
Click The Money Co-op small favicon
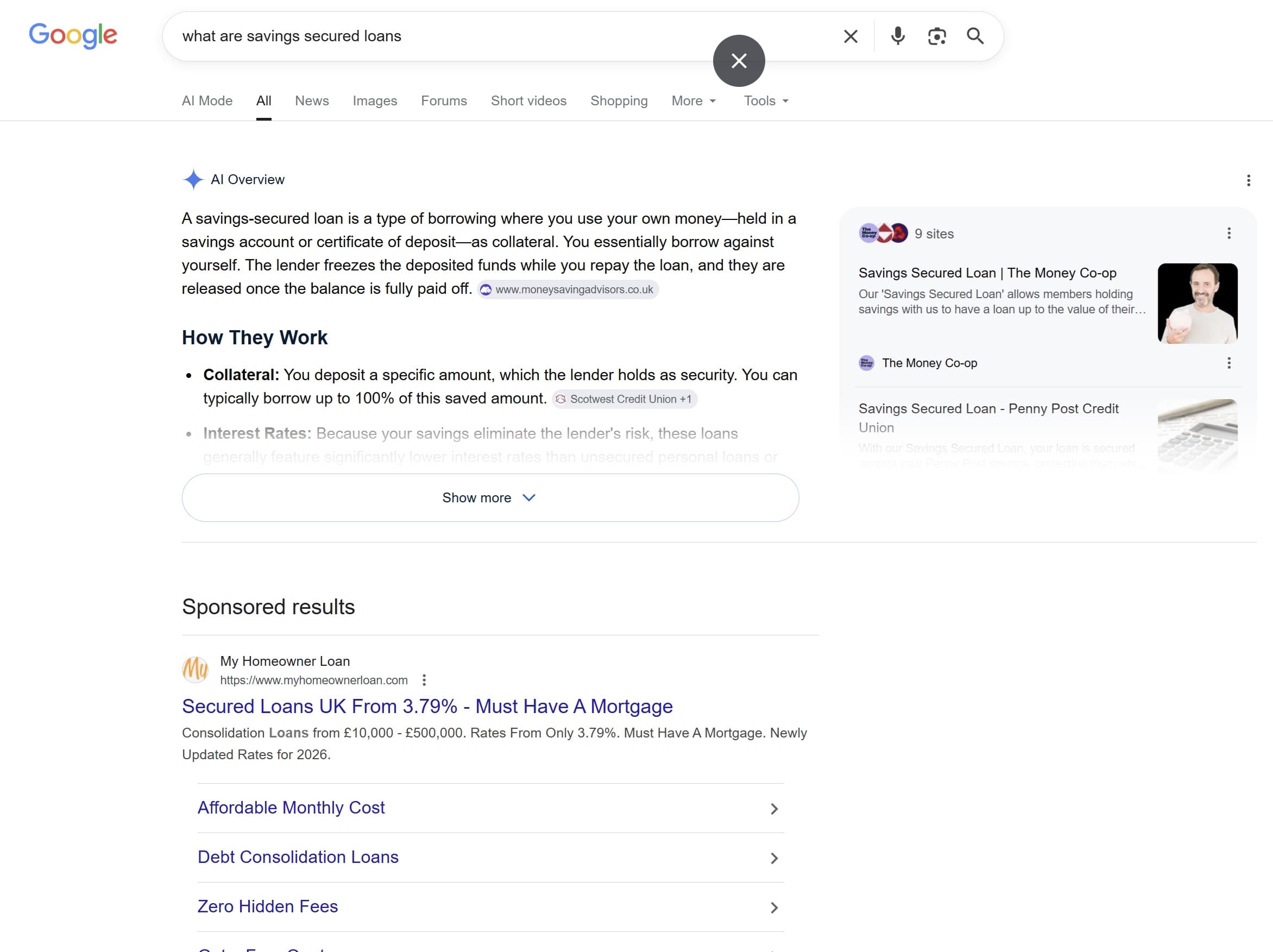point(867,363)
